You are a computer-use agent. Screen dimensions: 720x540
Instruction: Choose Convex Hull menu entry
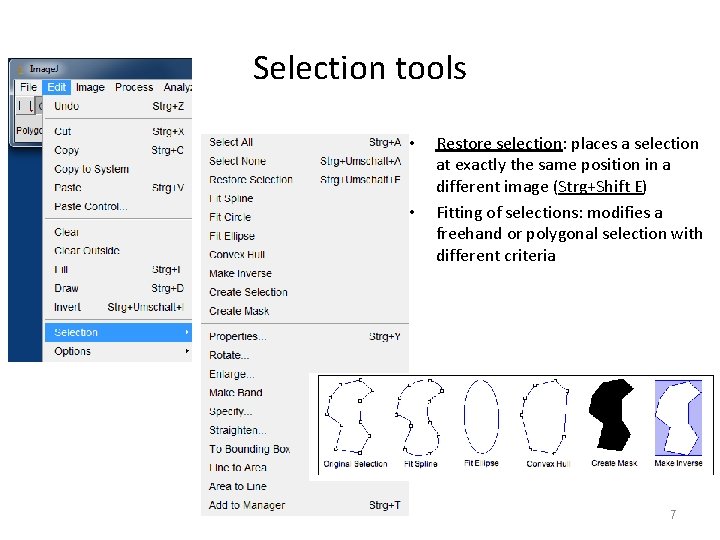(x=305, y=254)
